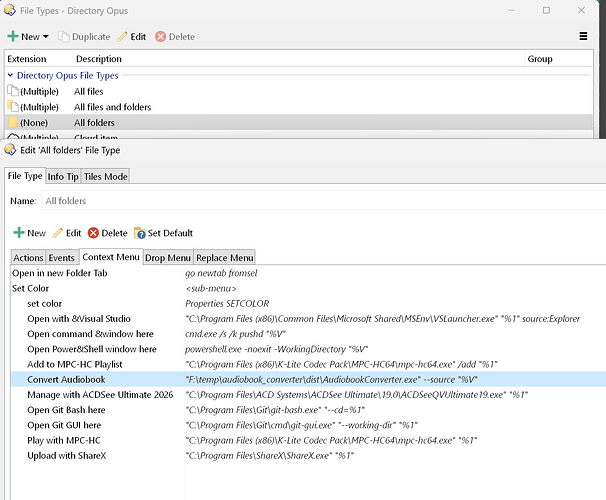Click the AudiobookConverter.exe command text
The height and width of the screenshot is (500, 606).
(332, 379)
